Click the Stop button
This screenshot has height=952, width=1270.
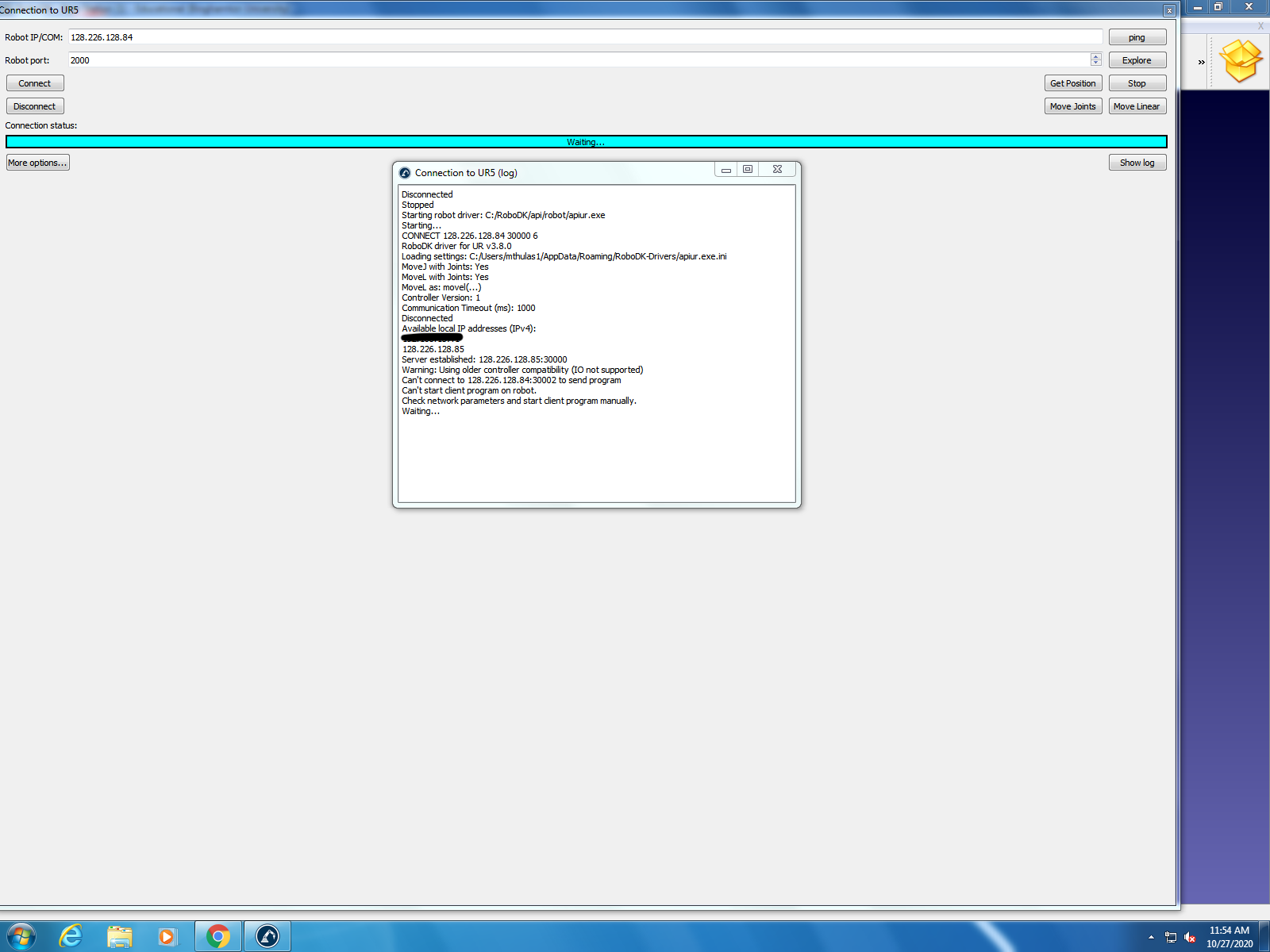click(x=1137, y=83)
